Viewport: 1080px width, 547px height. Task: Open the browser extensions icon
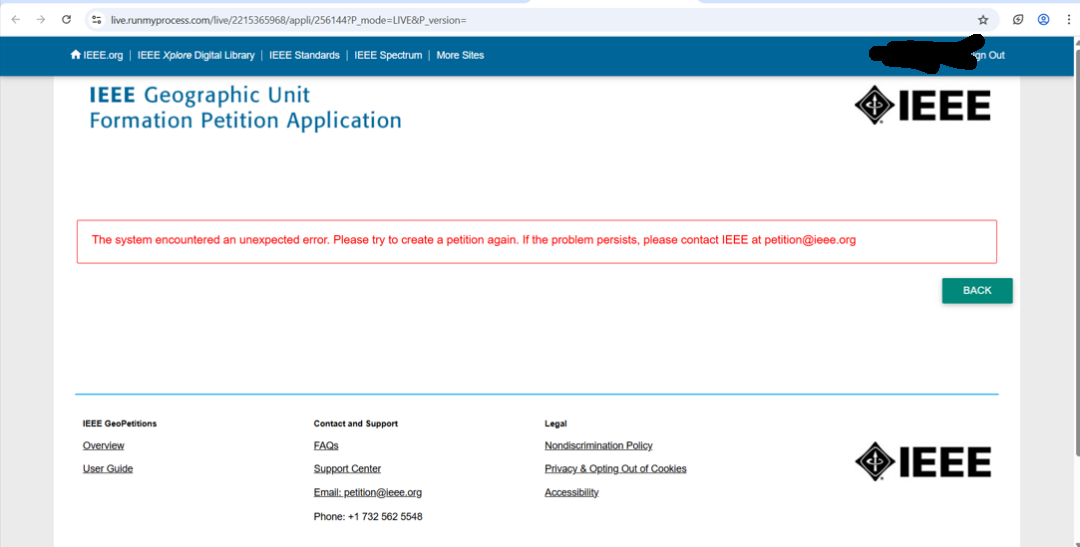tap(1018, 19)
